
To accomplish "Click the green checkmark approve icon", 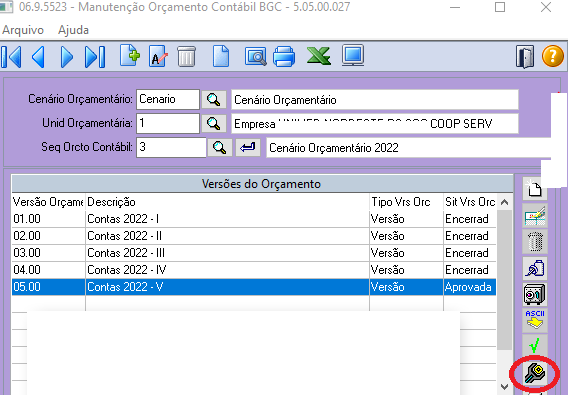I will (535, 345).
